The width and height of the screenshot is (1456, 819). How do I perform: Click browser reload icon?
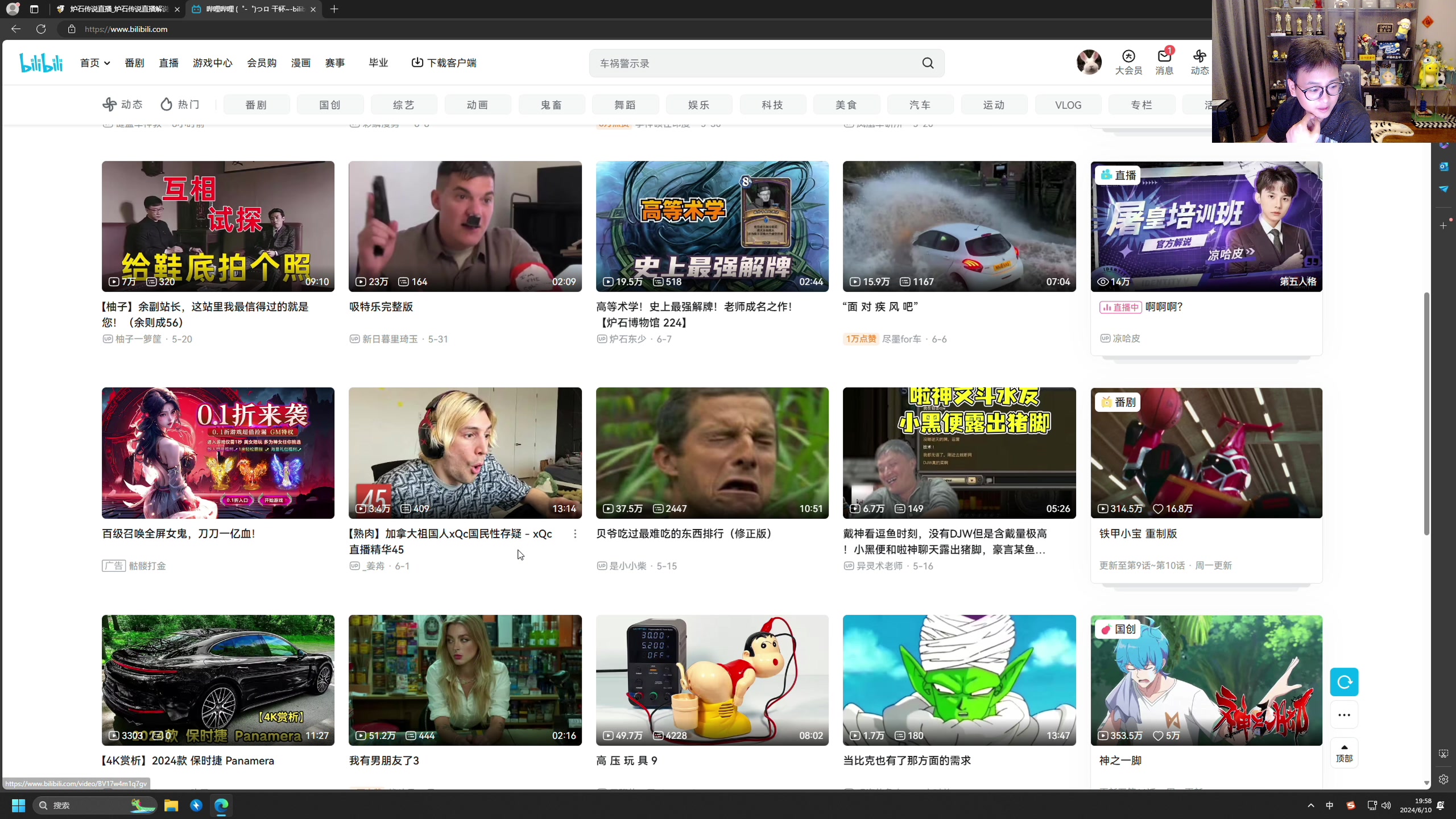point(41,29)
